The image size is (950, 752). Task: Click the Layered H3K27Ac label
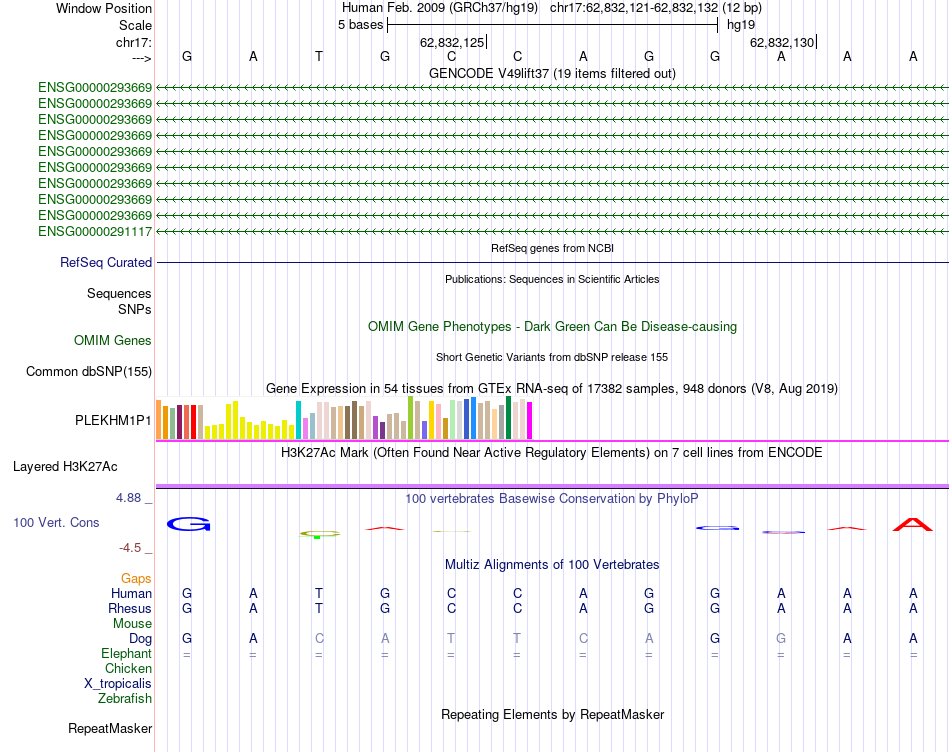point(65,467)
